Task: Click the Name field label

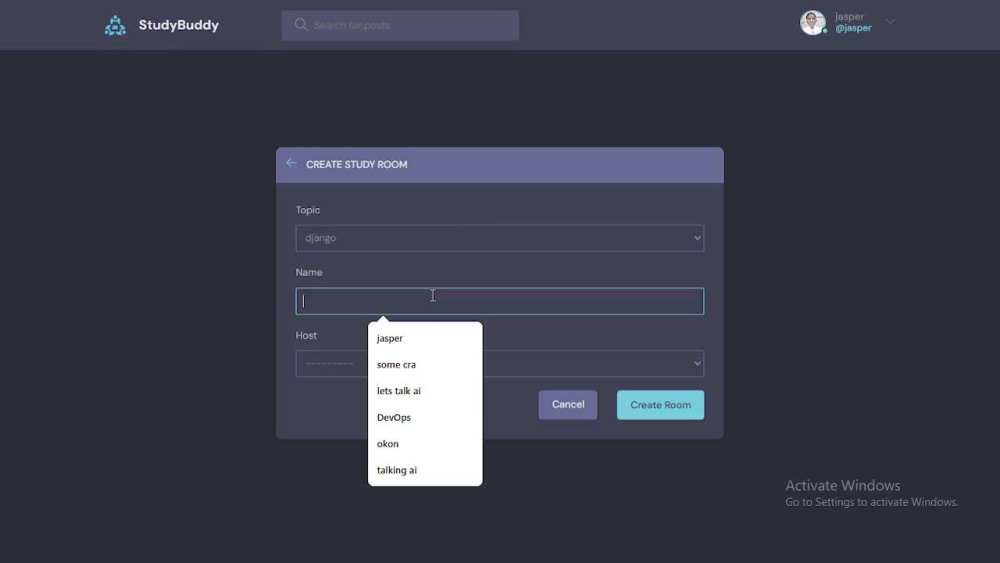Action: tap(309, 272)
